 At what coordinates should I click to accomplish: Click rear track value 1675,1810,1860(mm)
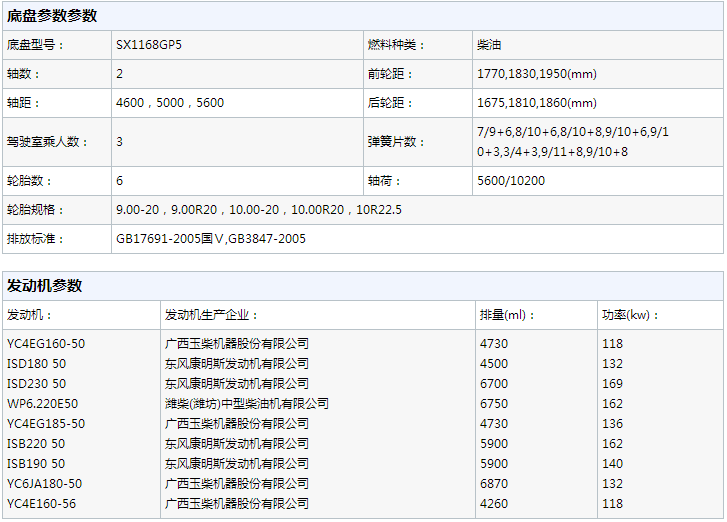tap(537, 102)
